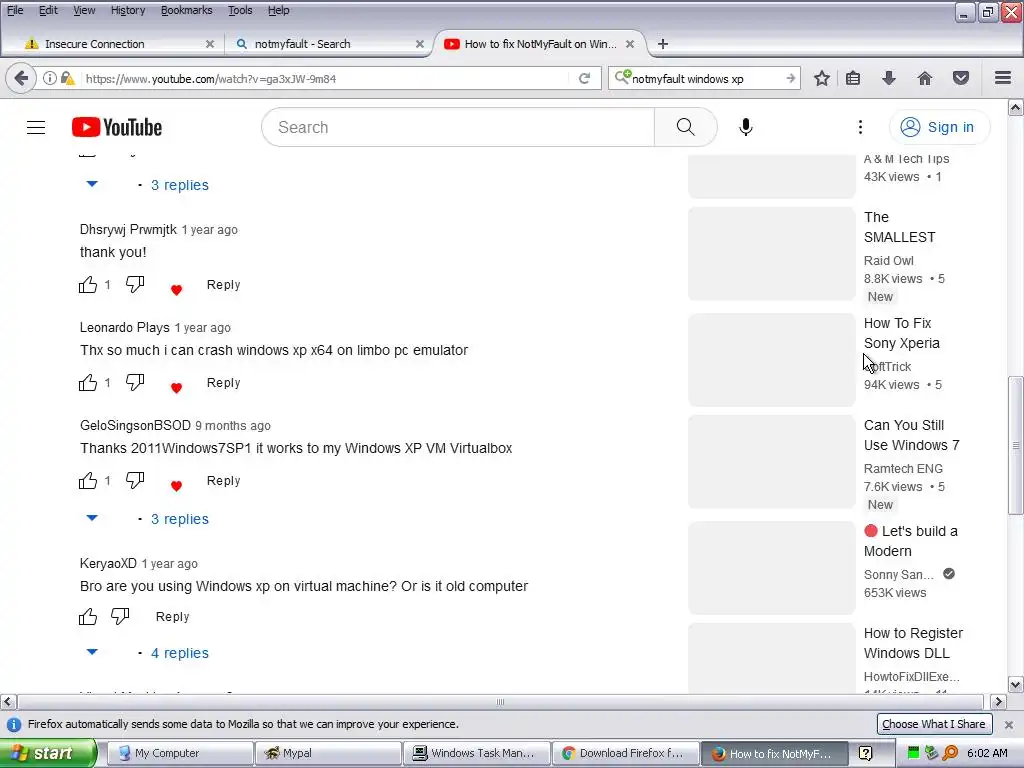Dislike KeryaoXD's comment
This screenshot has height=768, width=1024.
[x=120, y=616]
